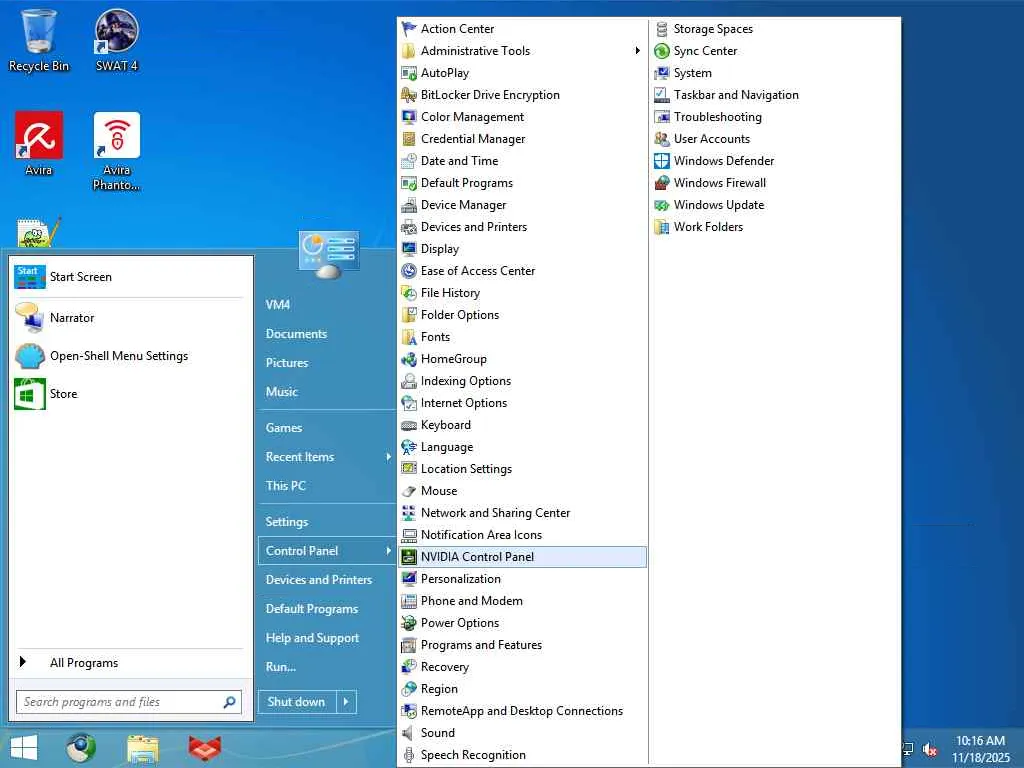Image resolution: width=1024 pixels, height=768 pixels.
Task: Click the Power Options icon
Action: pos(409,622)
